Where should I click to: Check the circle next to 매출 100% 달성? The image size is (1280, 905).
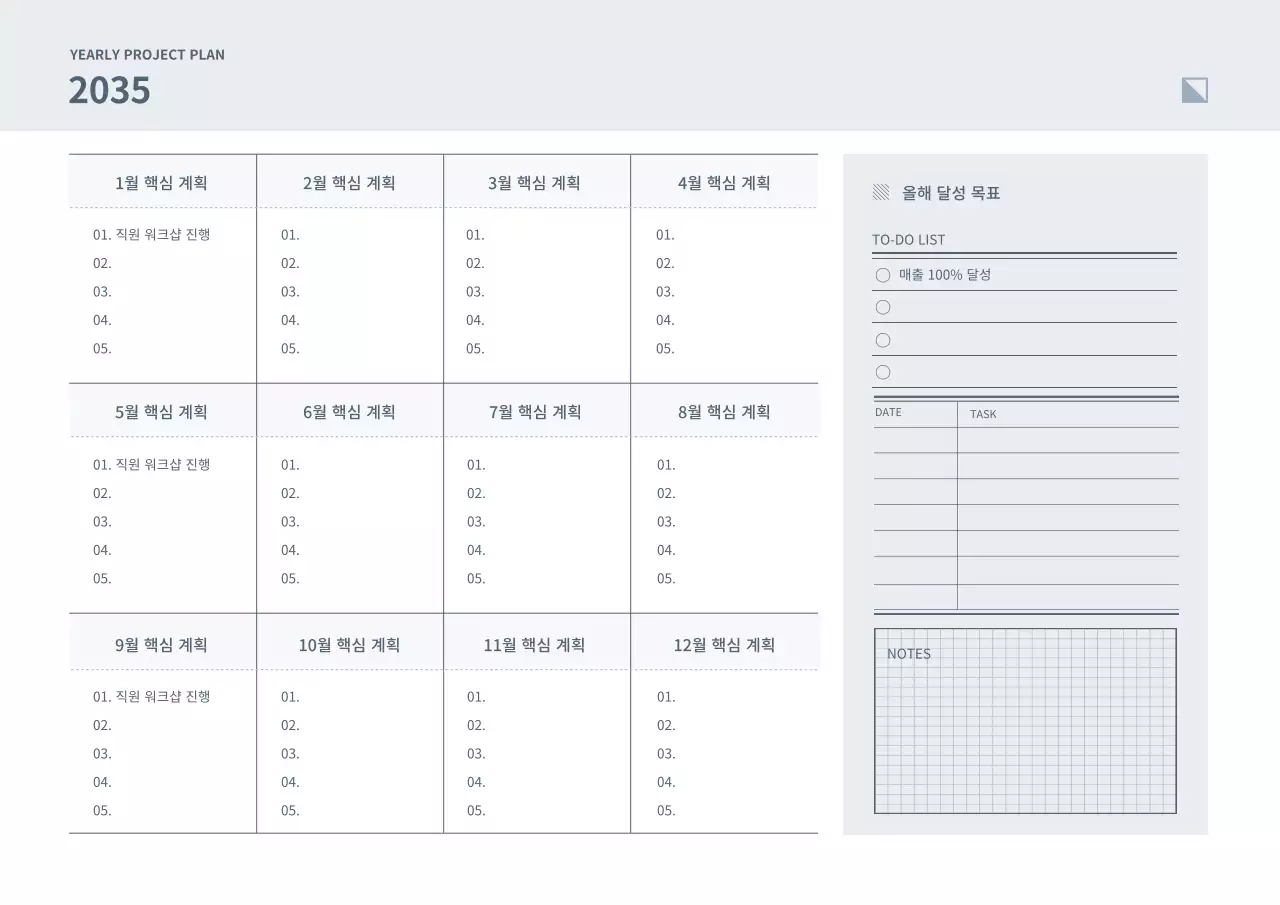tap(883, 275)
